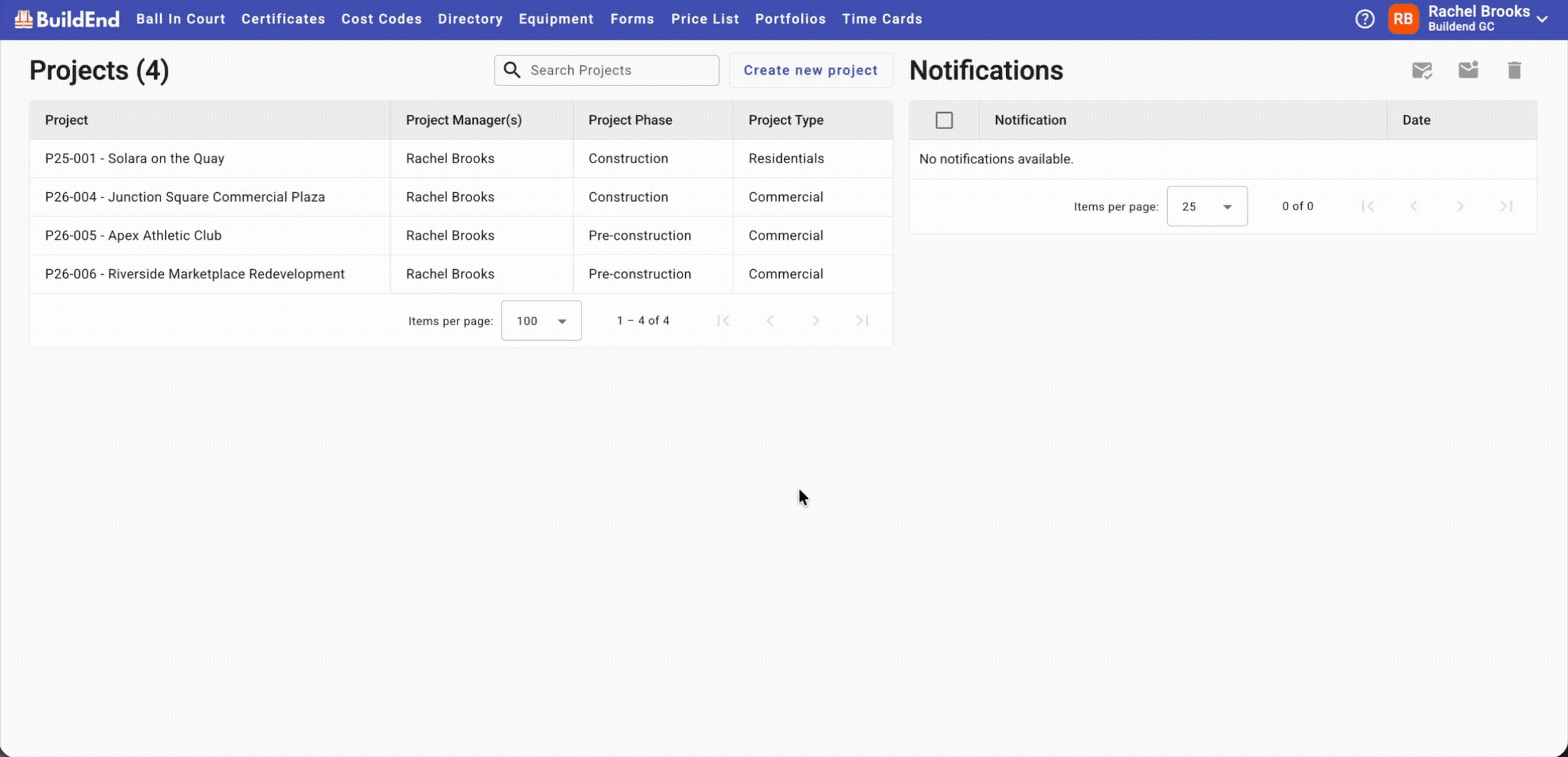The image size is (1568, 757).
Task: Open the help question mark icon
Action: [x=1364, y=19]
